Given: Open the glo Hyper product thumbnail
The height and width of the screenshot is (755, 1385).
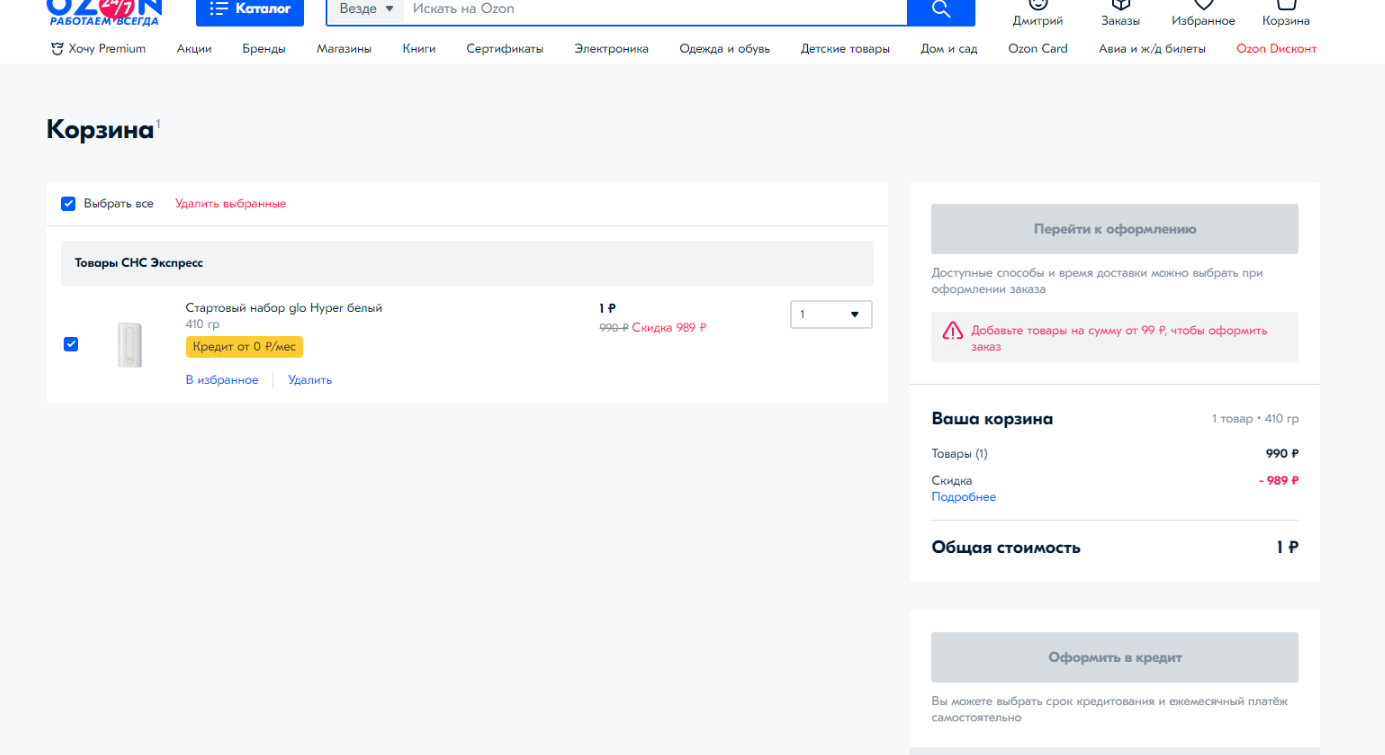Looking at the screenshot, I should (x=130, y=344).
